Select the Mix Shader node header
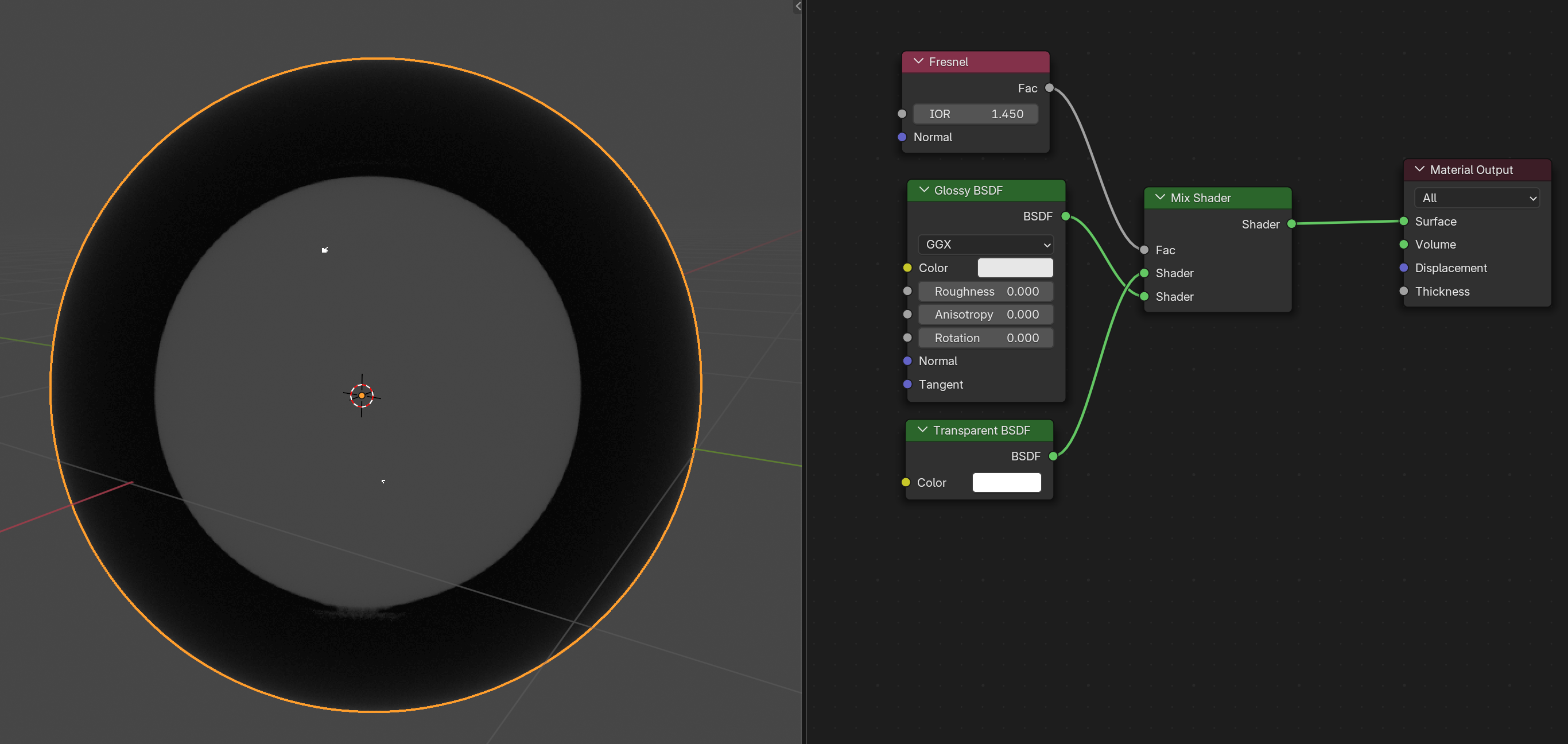The height and width of the screenshot is (744, 1568). [1217, 197]
